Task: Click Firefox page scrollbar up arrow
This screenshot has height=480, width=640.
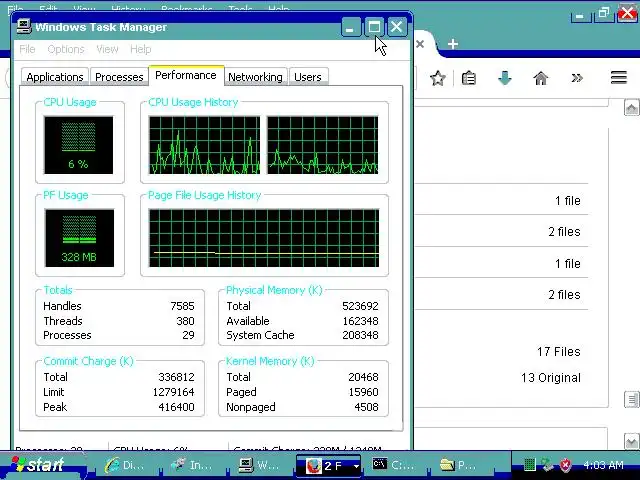Action: point(631,108)
